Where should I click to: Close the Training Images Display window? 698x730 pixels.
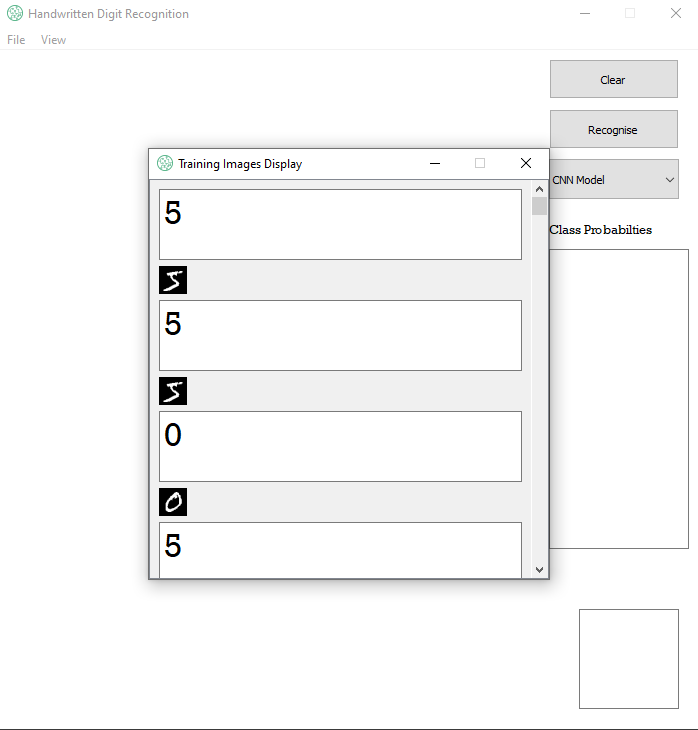pos(526,163)
